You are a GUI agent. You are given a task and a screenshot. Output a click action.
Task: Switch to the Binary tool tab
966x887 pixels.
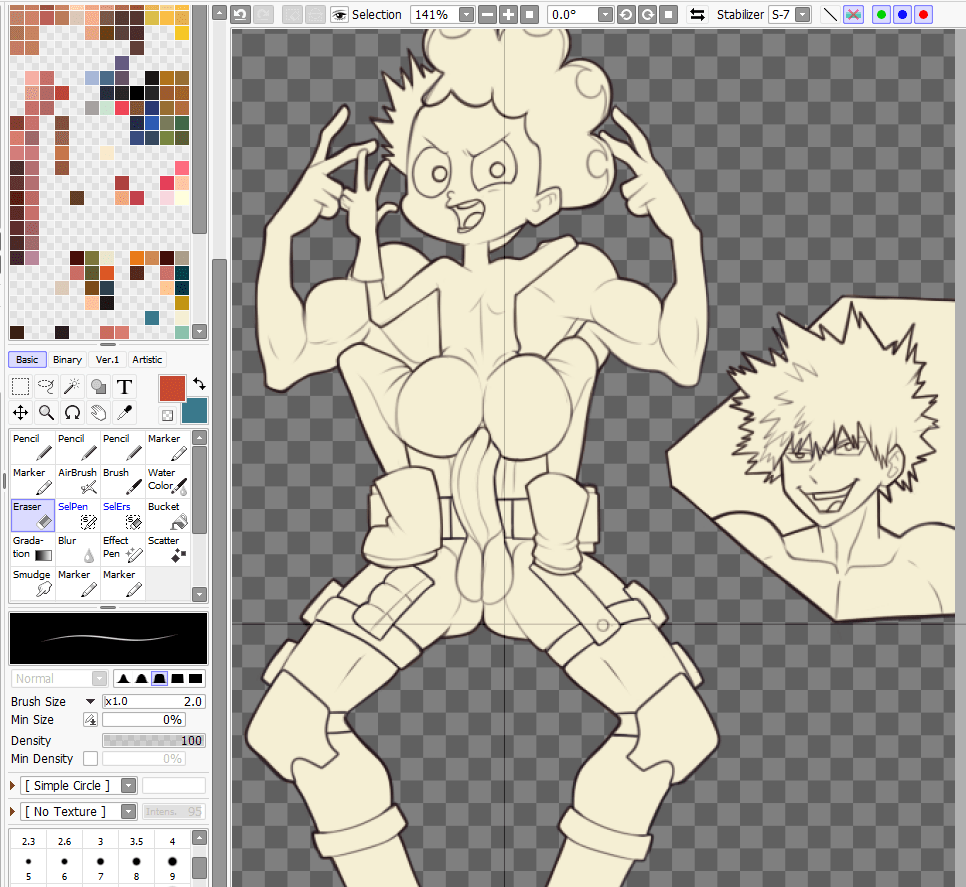click(67, 359)
